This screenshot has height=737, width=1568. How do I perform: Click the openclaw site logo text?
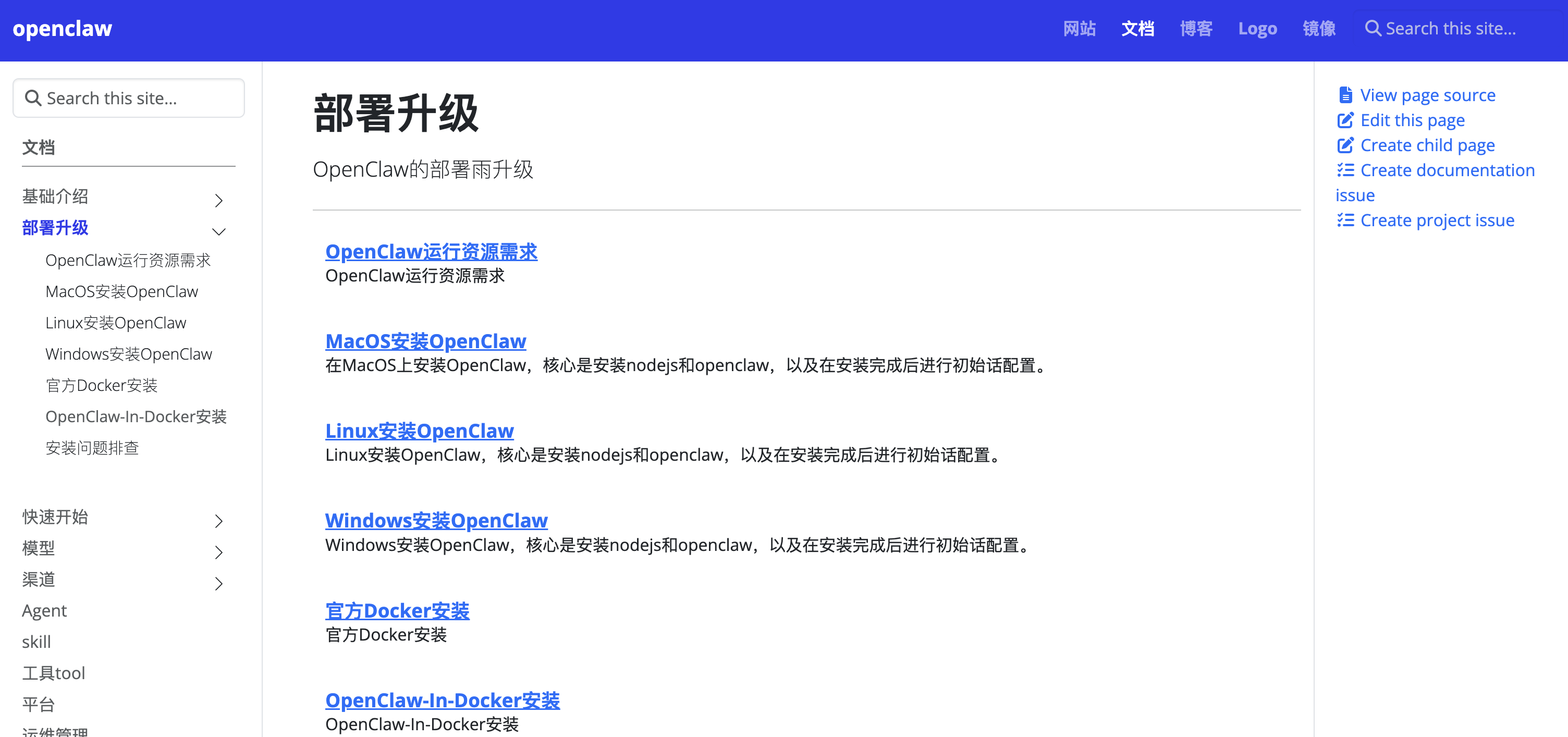click(x=62, y=29)
